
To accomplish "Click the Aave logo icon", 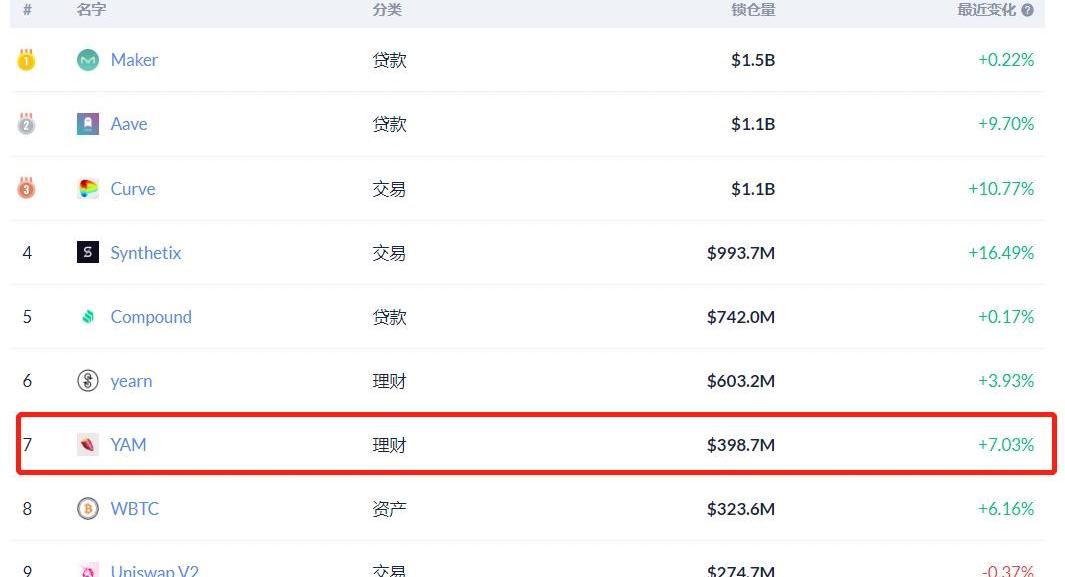I will tap(88, 124).
